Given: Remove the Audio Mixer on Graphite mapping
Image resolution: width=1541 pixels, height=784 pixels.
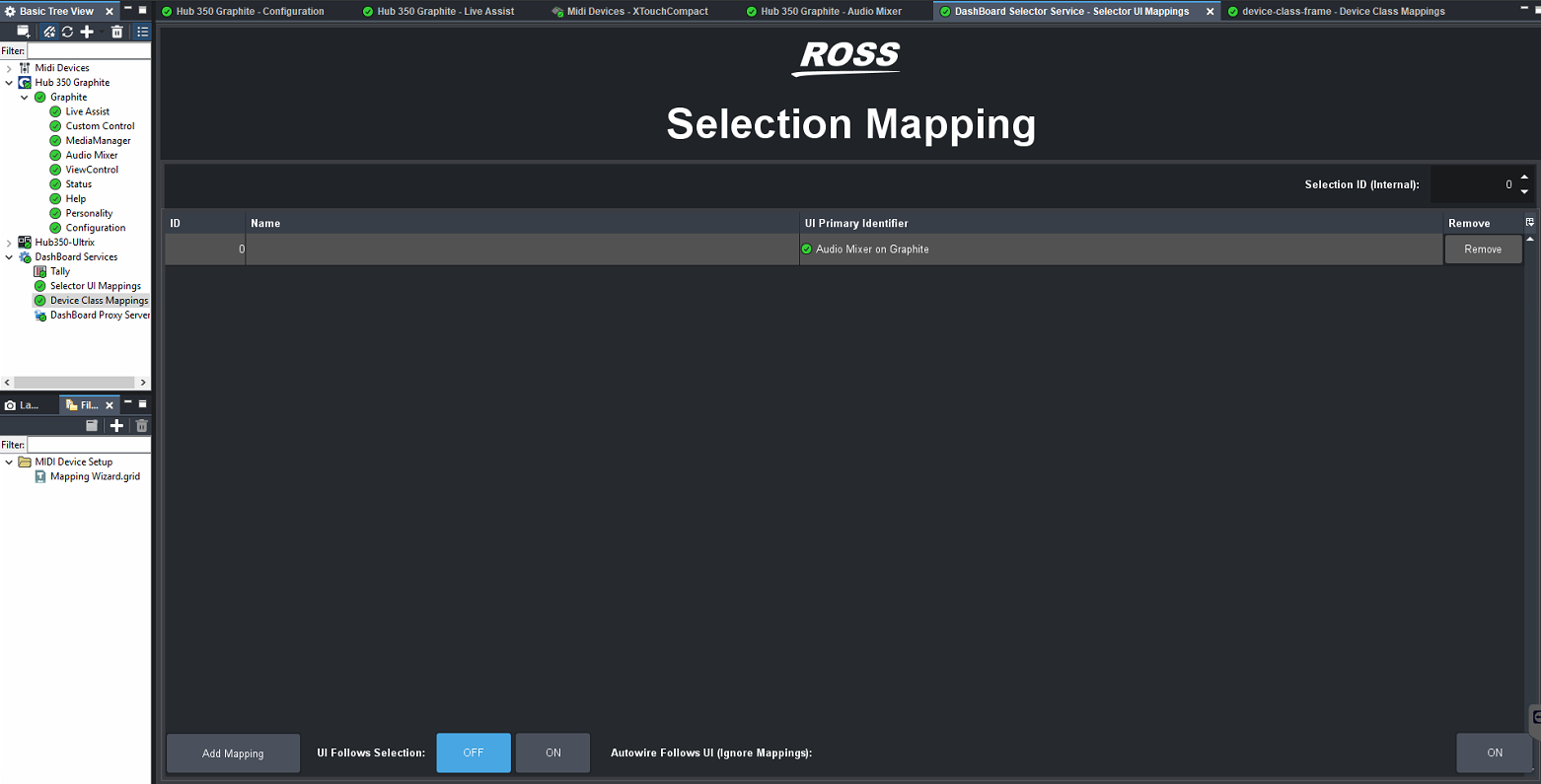Looking at the screenshot, I should [x=1483, y=249].
